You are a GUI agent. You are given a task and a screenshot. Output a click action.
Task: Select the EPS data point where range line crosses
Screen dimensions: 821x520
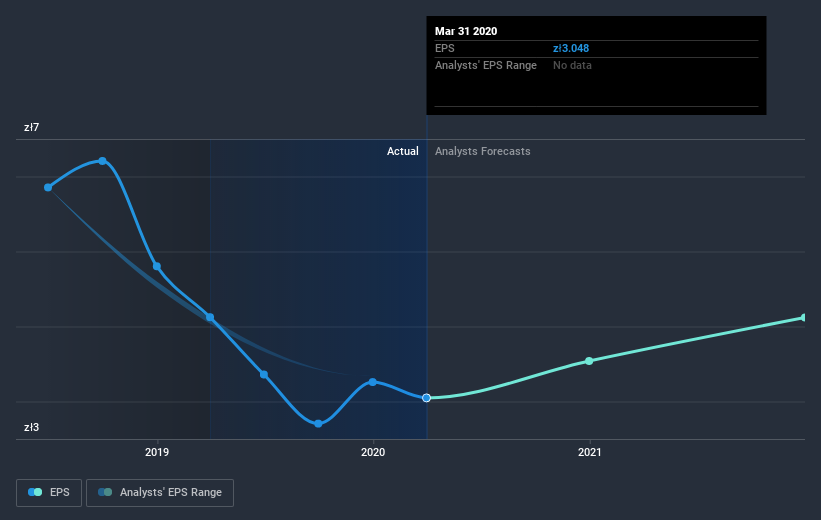tap(210, 317)
